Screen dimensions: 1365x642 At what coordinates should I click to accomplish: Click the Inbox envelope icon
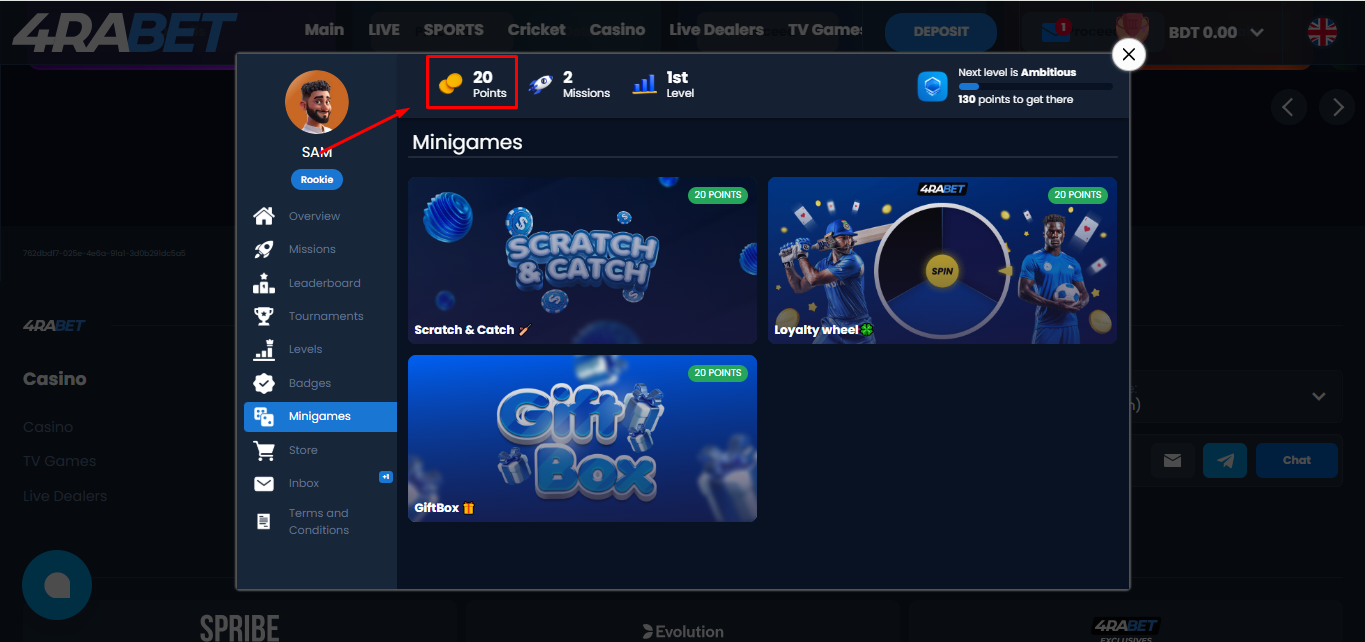[x=264, y=484]
